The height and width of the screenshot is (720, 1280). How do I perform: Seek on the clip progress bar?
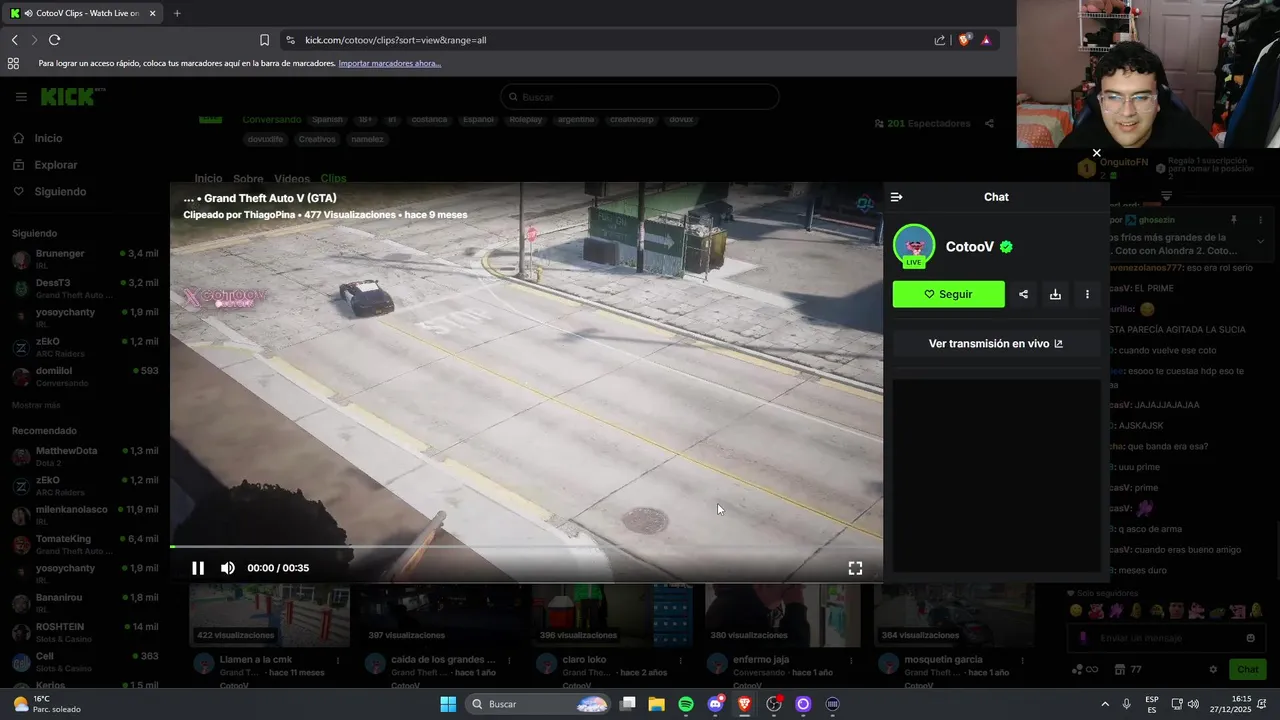coord(526,546)
